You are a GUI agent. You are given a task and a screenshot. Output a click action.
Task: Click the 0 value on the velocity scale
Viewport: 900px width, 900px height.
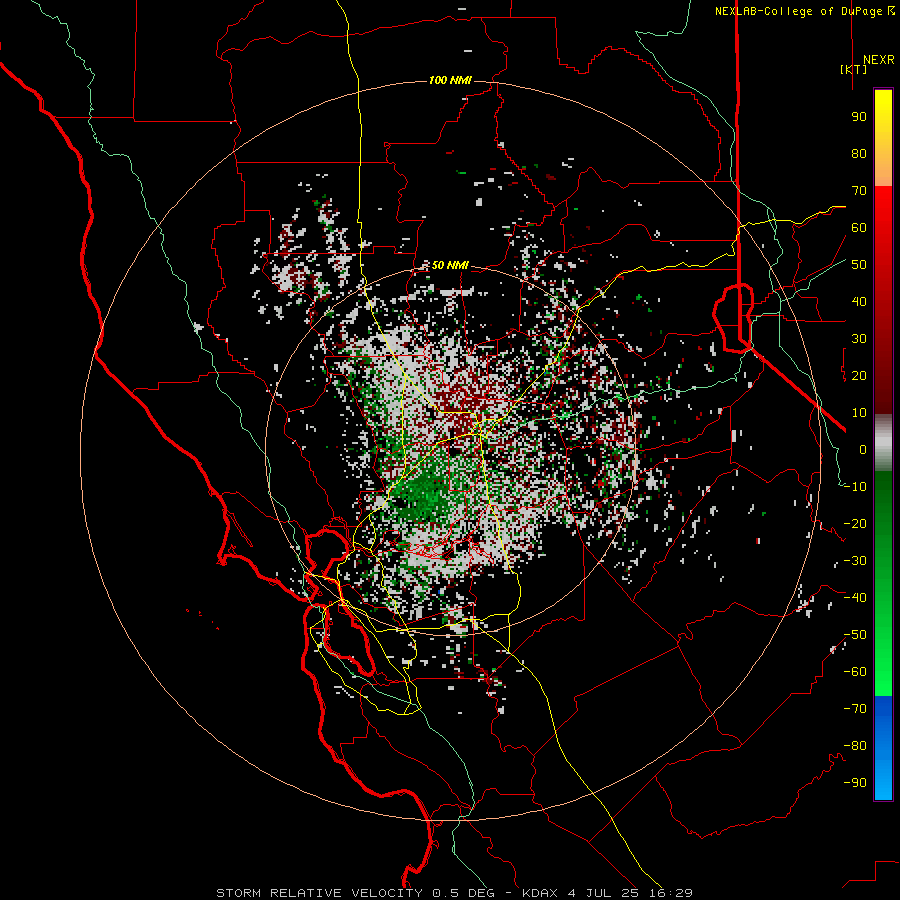point(863,450)
